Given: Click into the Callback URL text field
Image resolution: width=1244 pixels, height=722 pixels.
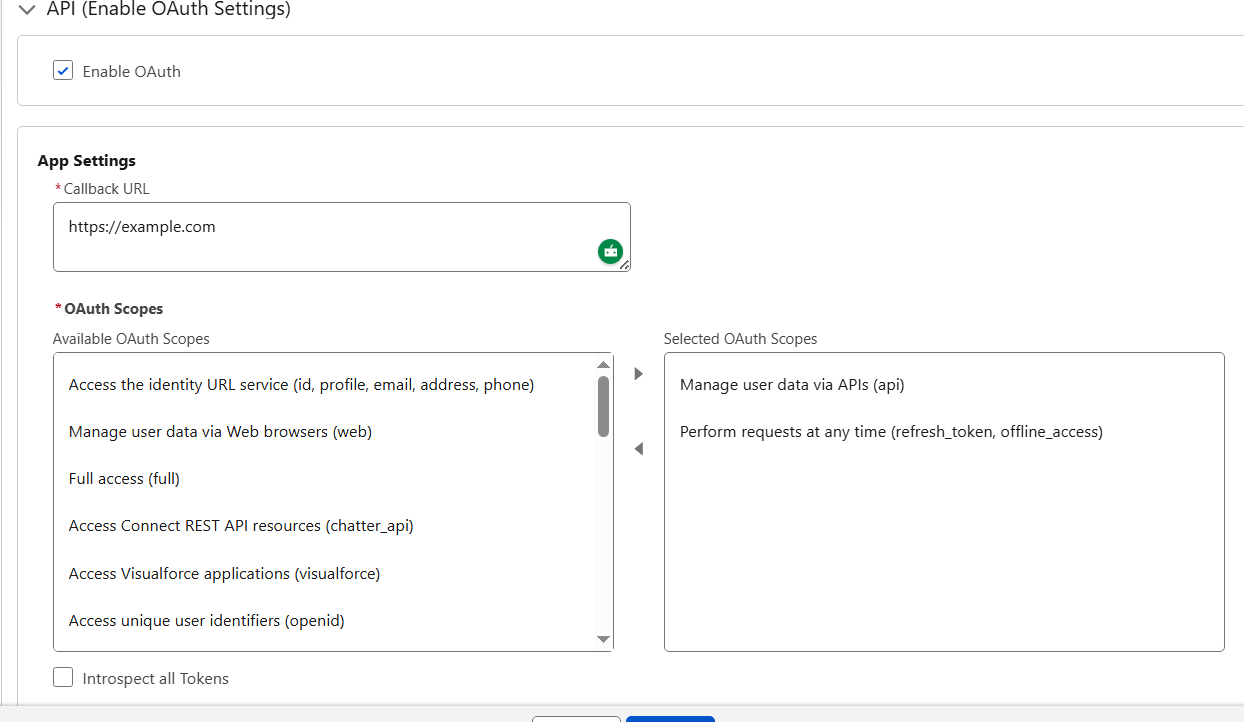Looking at the screenshot, I should click(320, 236).
